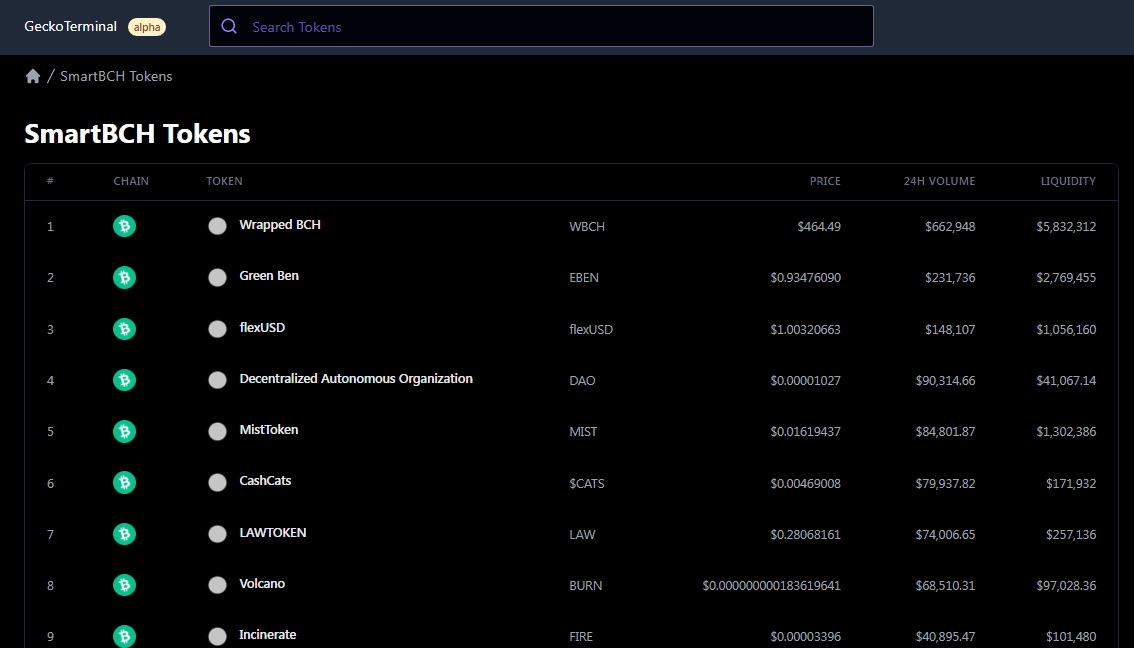Click the CashCats token logo placeholder
The height and width of the screenshot is (648, 1134).
click(x=218, y=482)
